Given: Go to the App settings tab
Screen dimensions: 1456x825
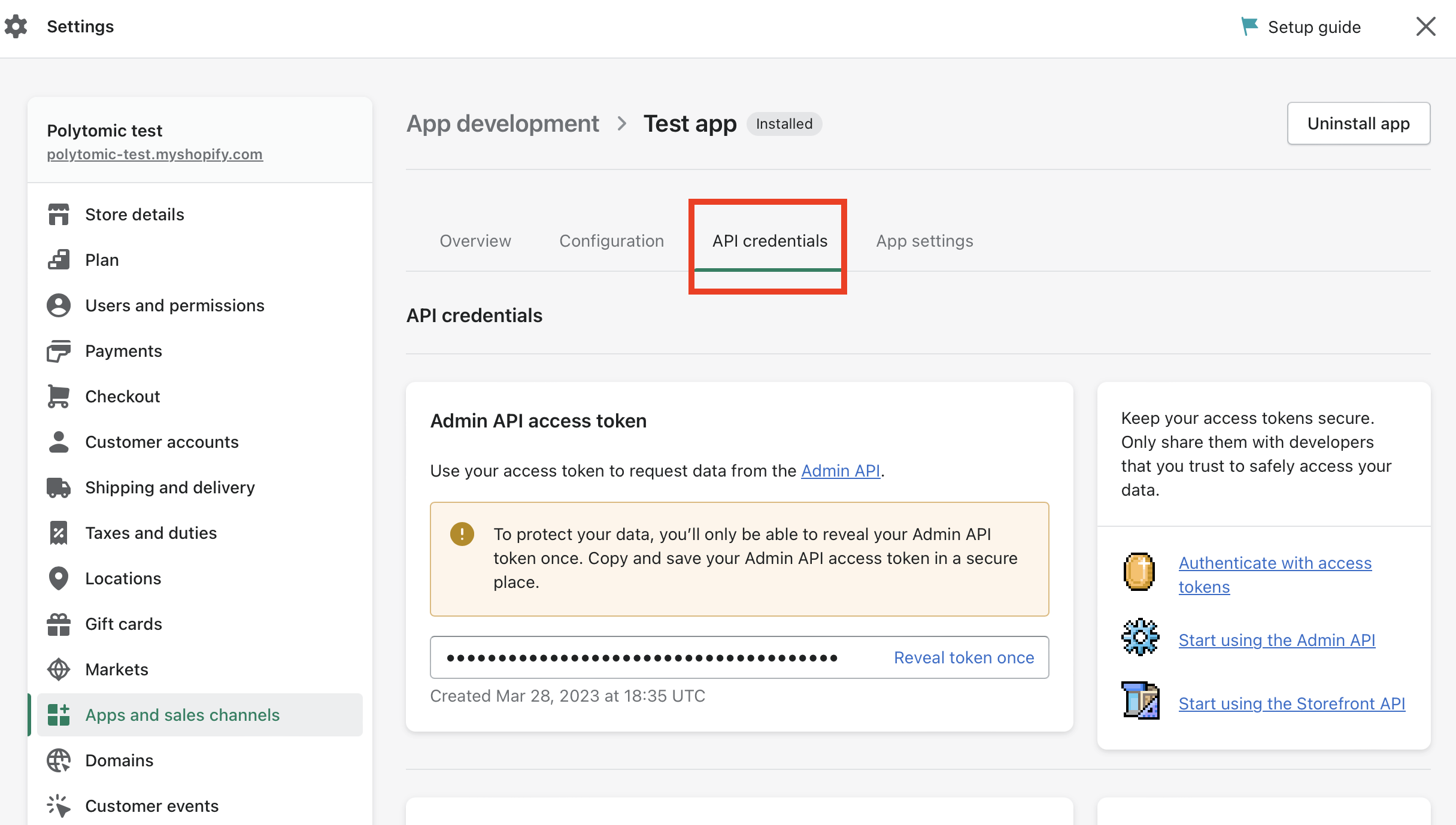Looking at the screenshot, I should [x=924, y=241].
